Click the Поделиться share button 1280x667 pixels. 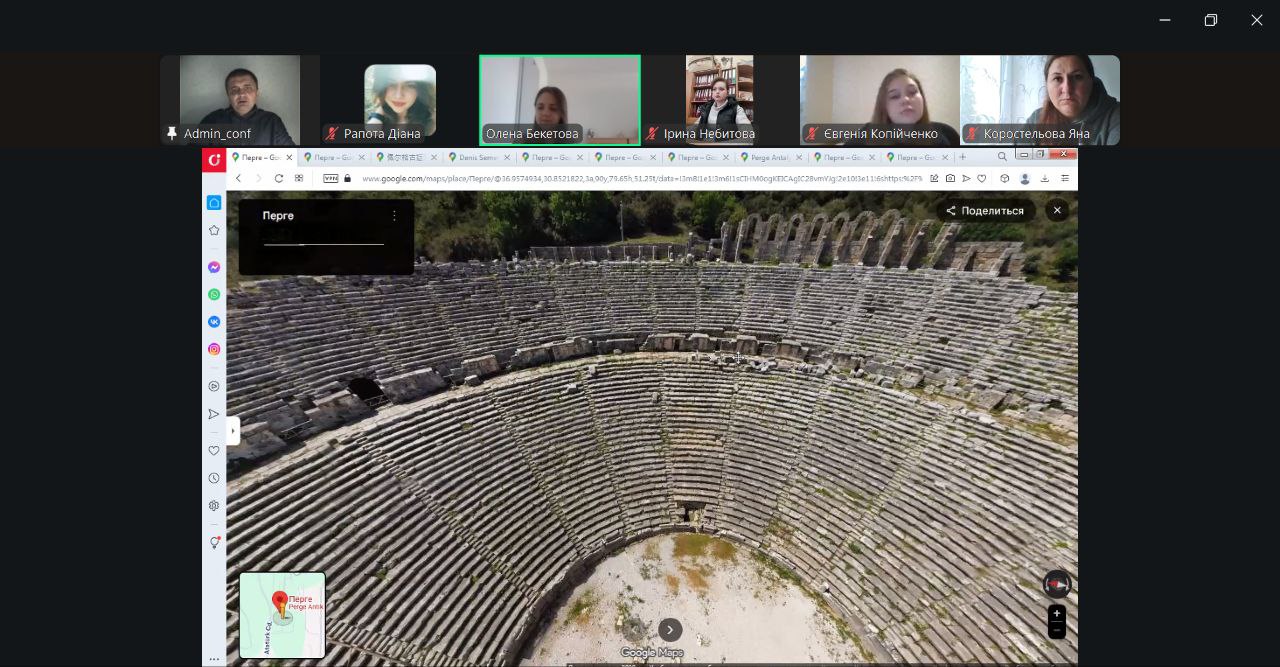coord(986,211)
